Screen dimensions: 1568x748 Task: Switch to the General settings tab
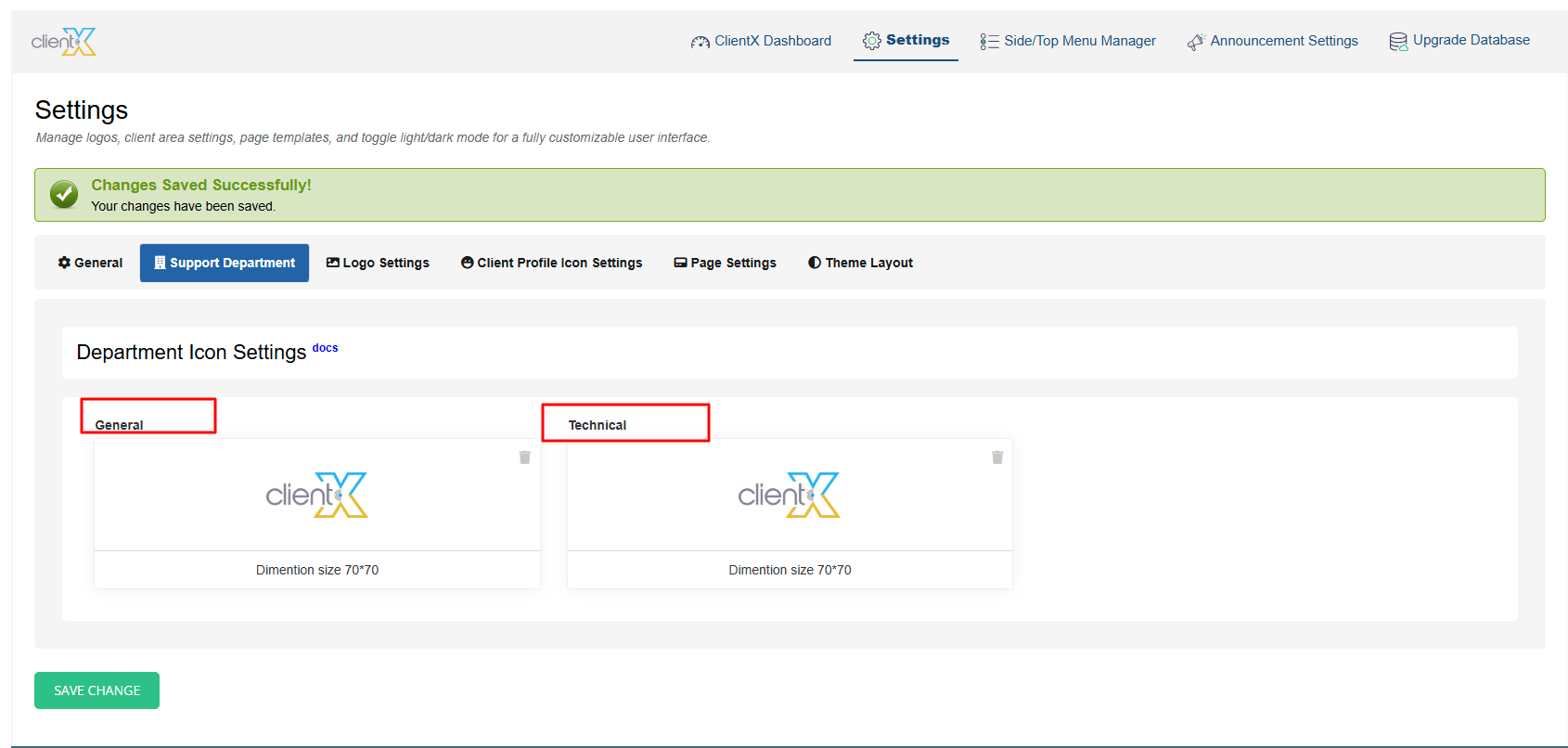point(90,263)
